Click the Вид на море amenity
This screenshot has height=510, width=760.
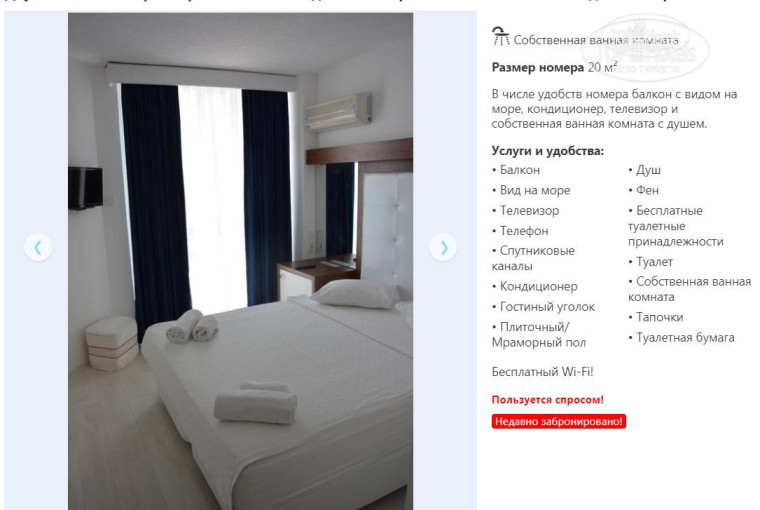pyautogui.click(x=531, y=191)
